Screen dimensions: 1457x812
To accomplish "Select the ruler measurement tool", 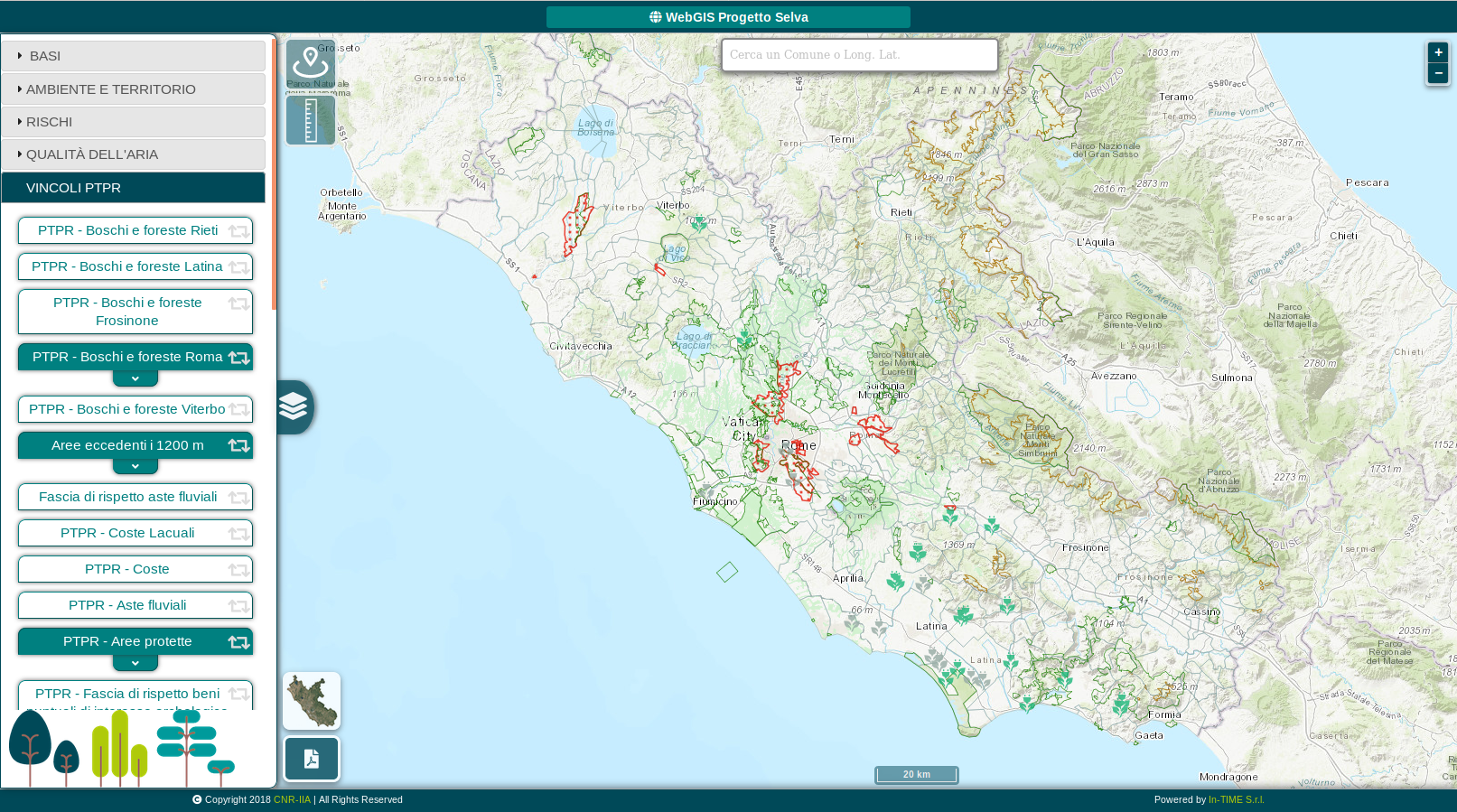I will [310, 120].
